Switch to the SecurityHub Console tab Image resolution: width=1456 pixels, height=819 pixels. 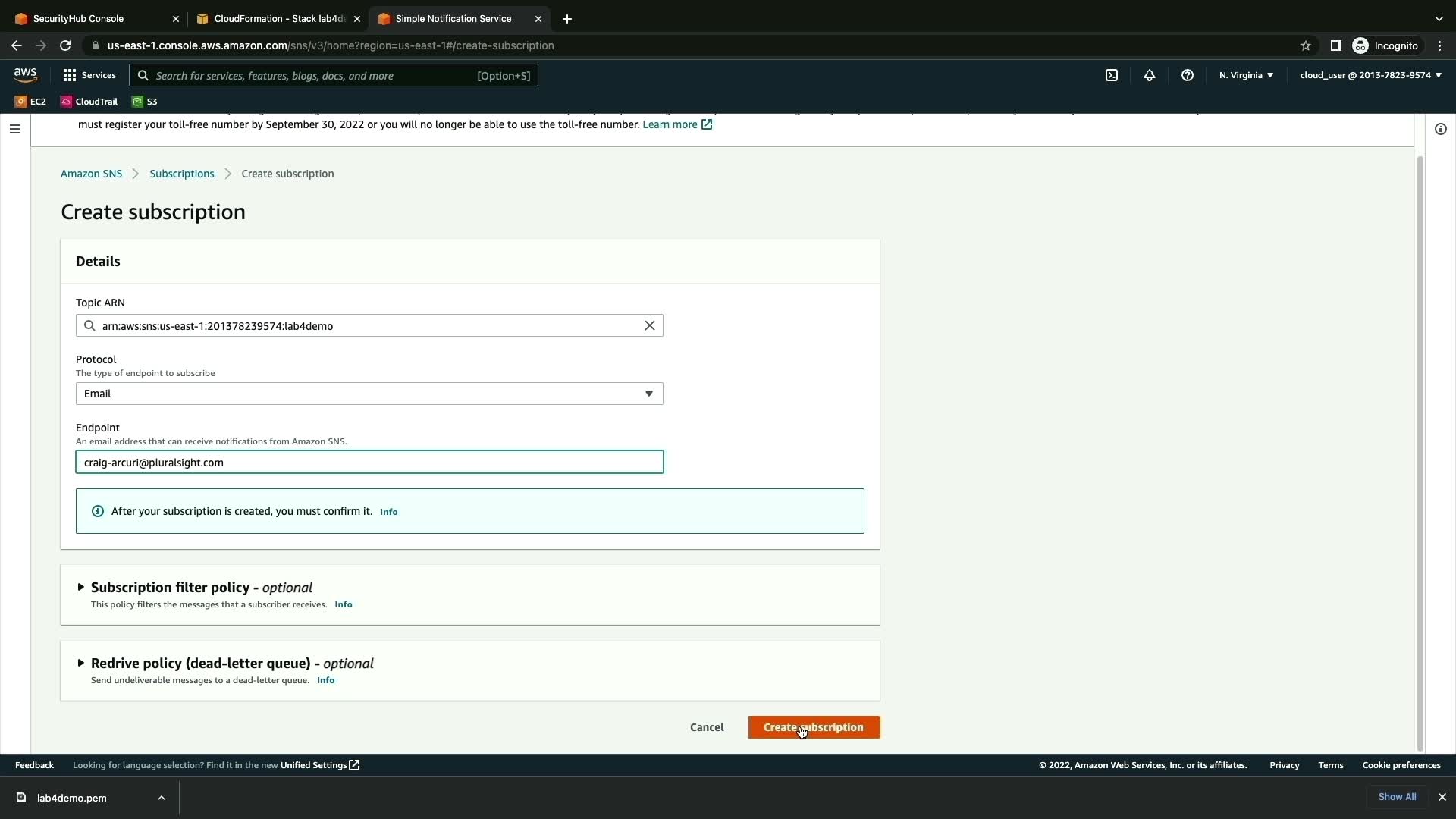point(78,19)
